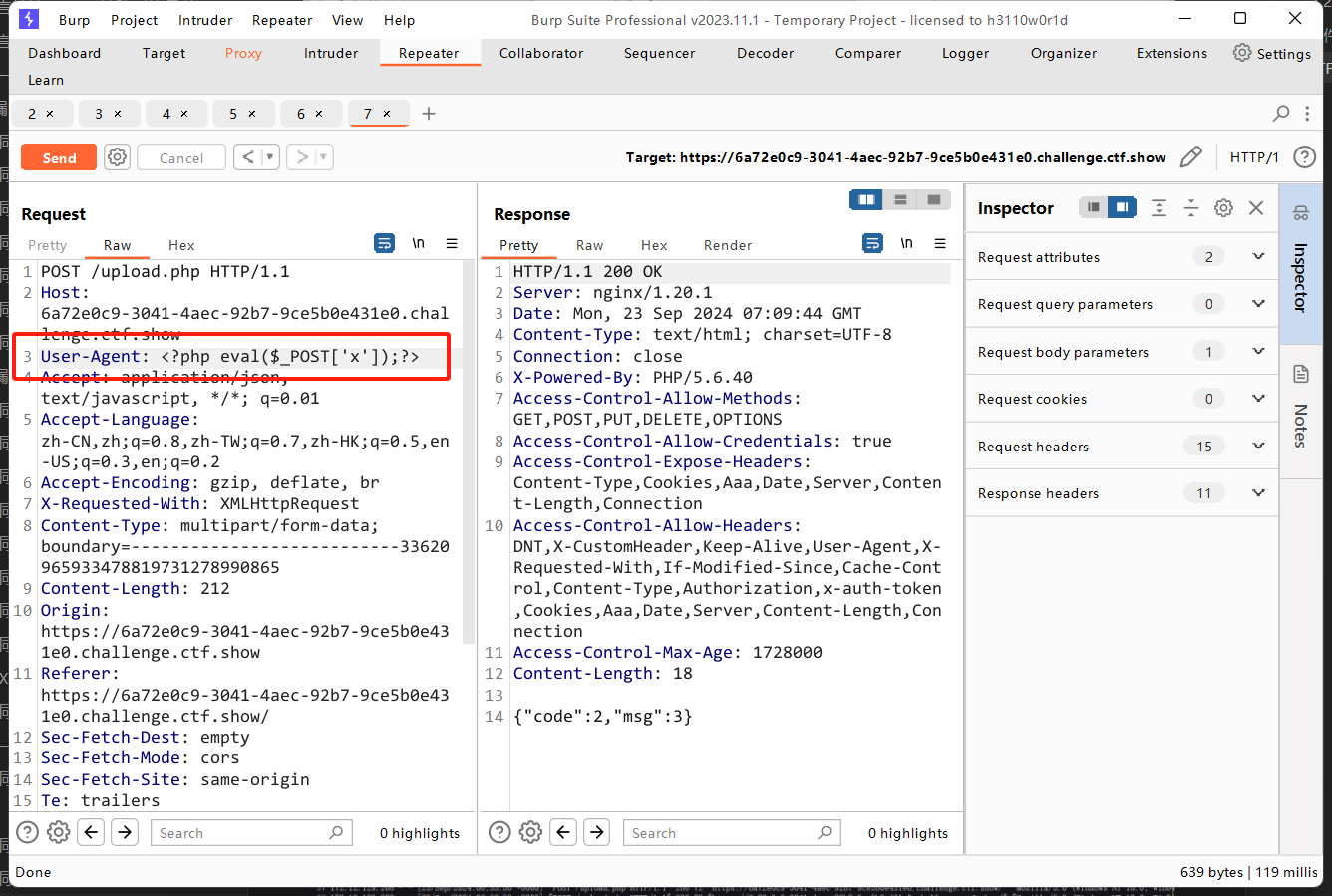Viewport: 1332px width, 896px height.
Task: Go back to previous request in history
Action: pyautogui.click(x=247, y=156)
